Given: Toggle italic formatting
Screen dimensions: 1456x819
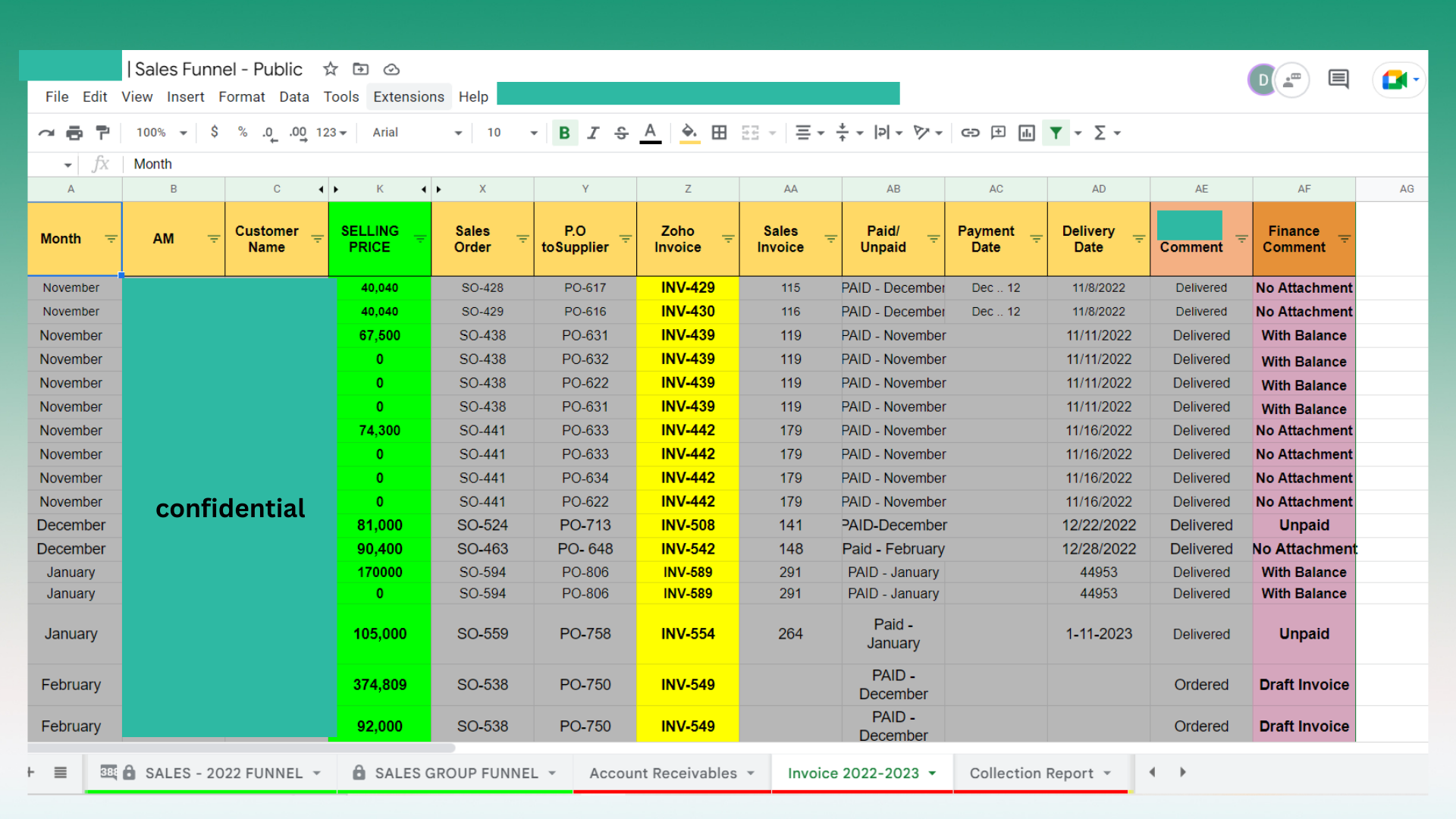Looking at the screenshot, I should click(593, 133).
